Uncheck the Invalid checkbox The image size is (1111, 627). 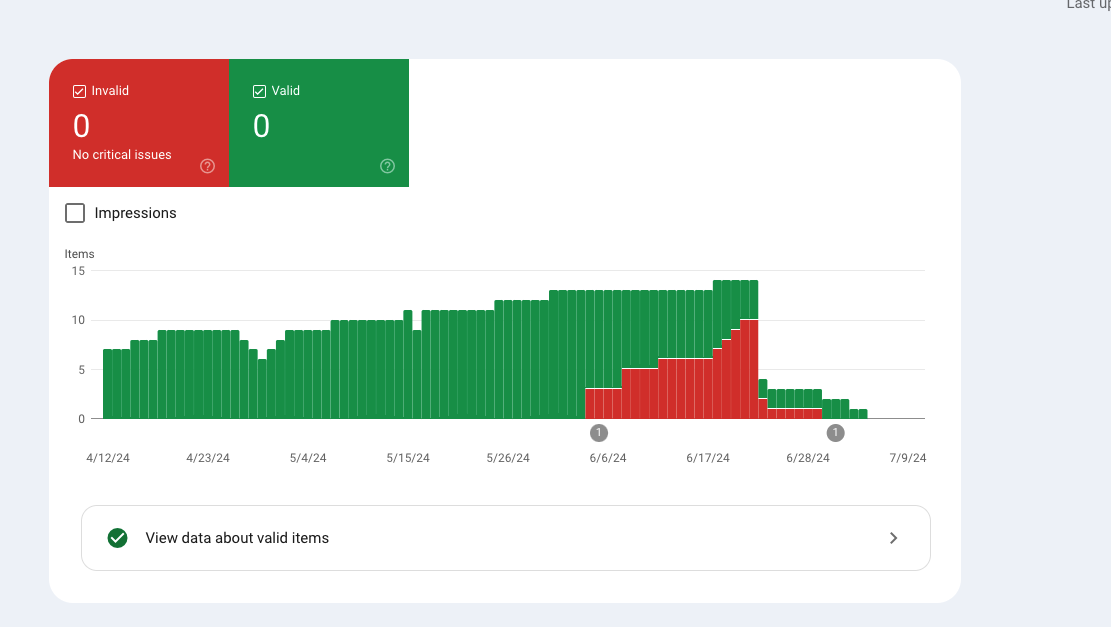coord(80,91)
